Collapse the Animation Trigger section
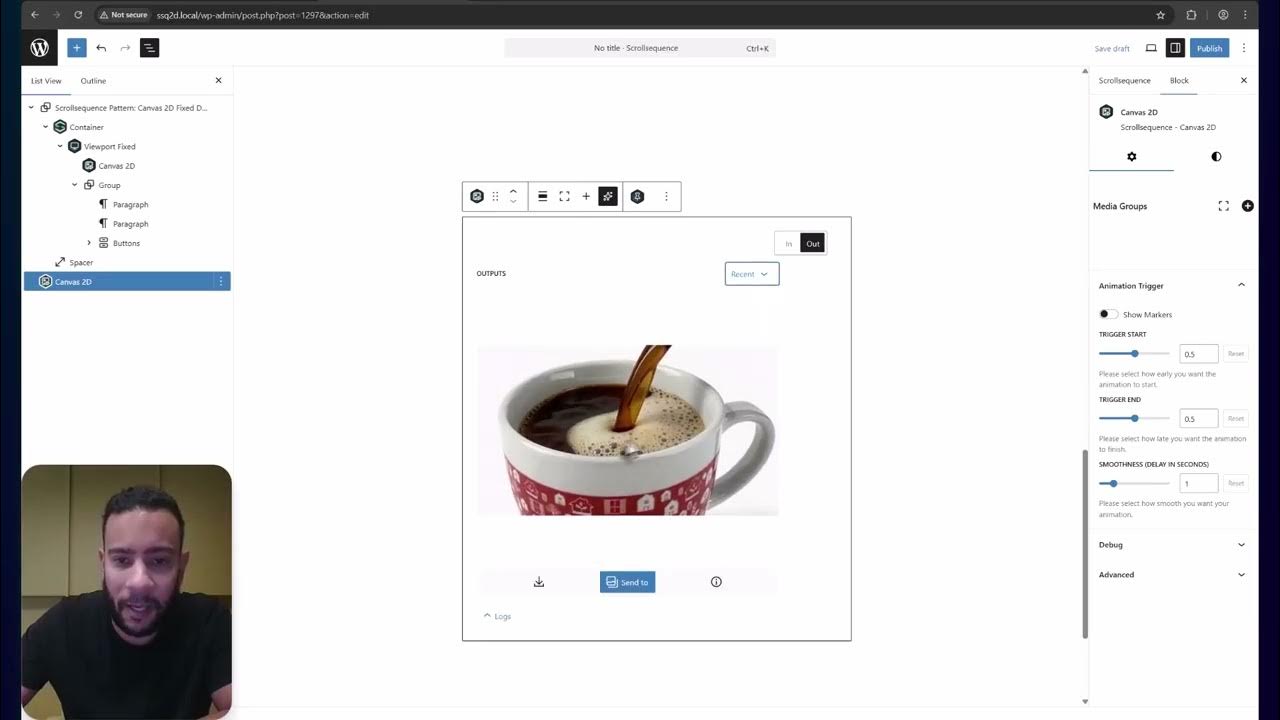1280x720 pixels. [1241, 285]
